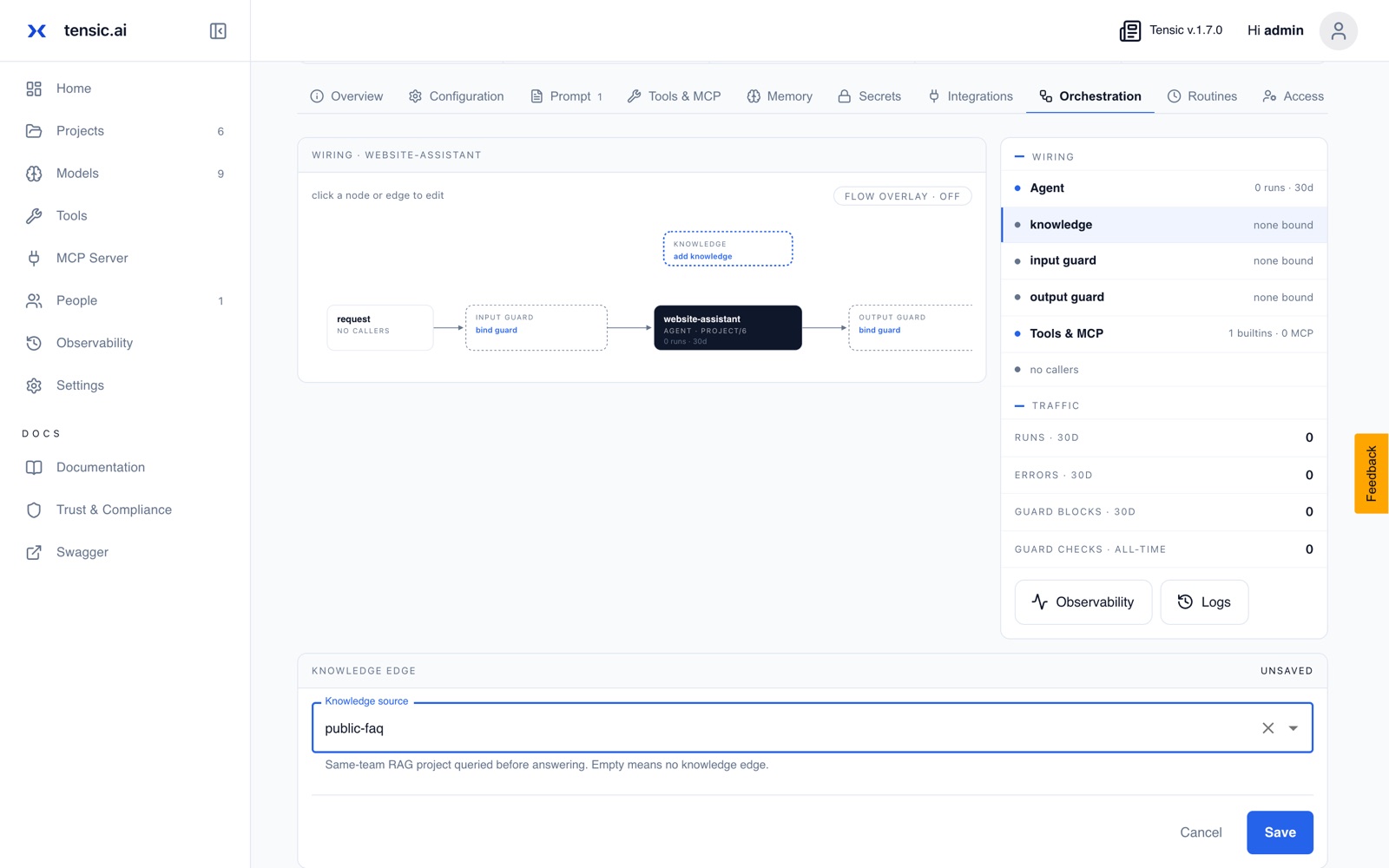Click the tensic.ai logo icon
1389x868 pixels.
[36, 31]
